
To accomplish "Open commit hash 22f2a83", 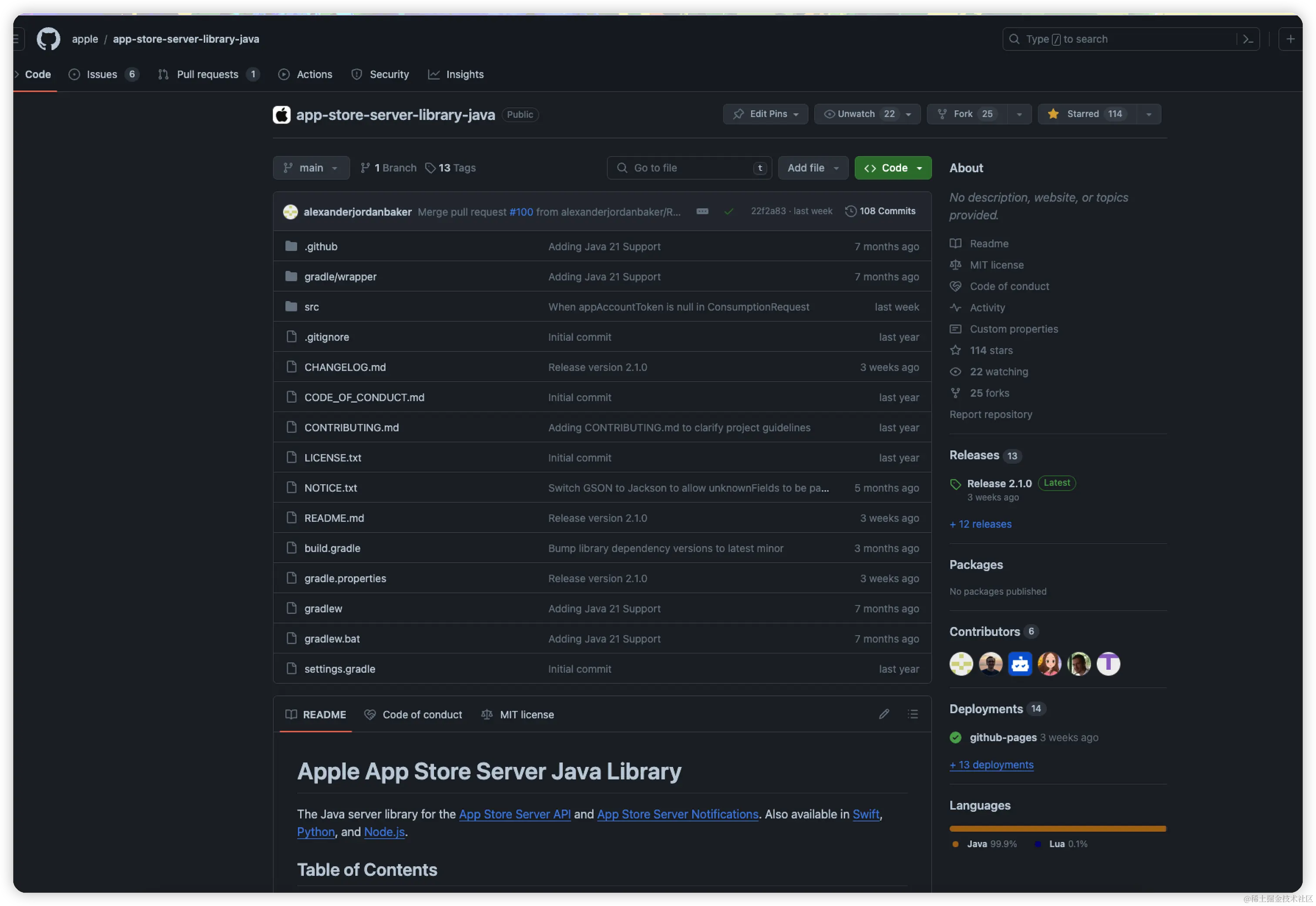I will click(768, 211).
